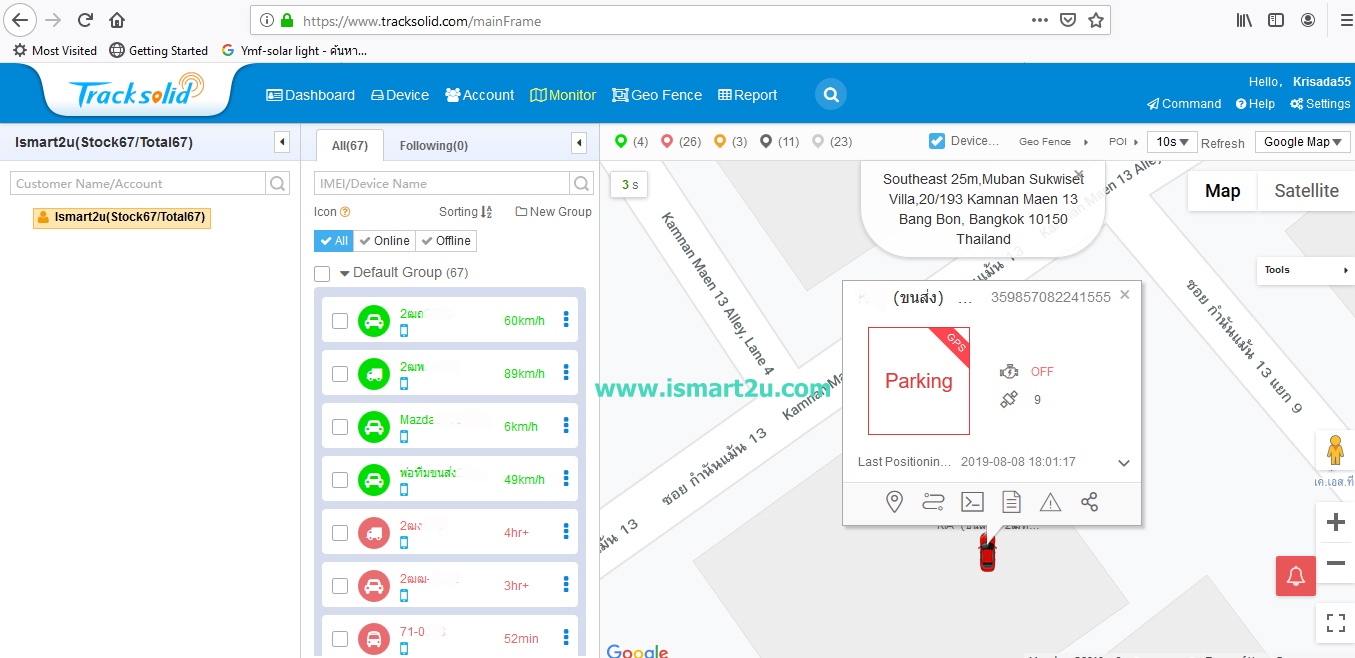The width and height of the screenshot is (1355, 658).
Task: Open device details document icon in popup
Action: click(1011, 502)
